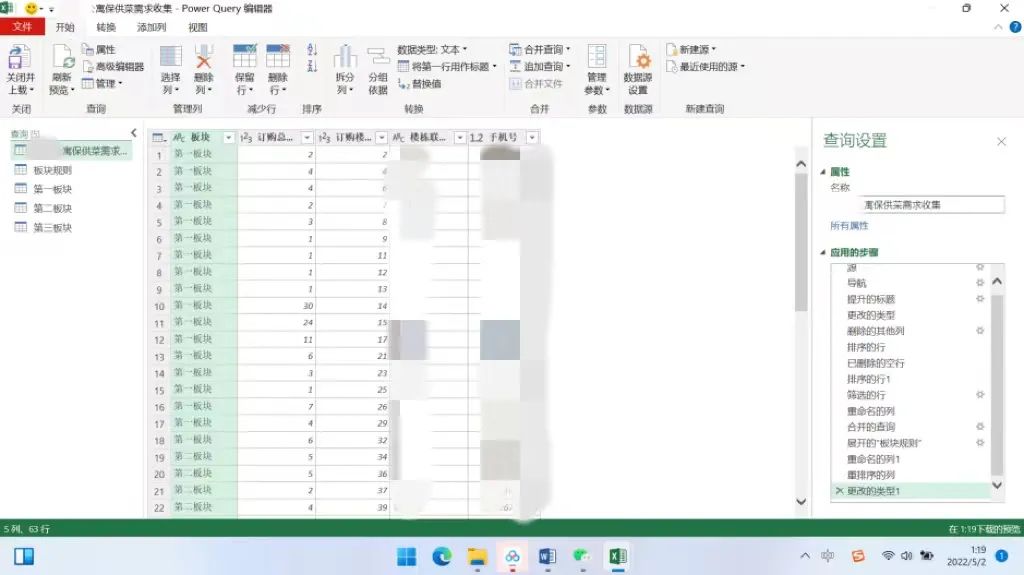Select the 板块规则 query in the list

pyautogui.click(x=52, y=170)
